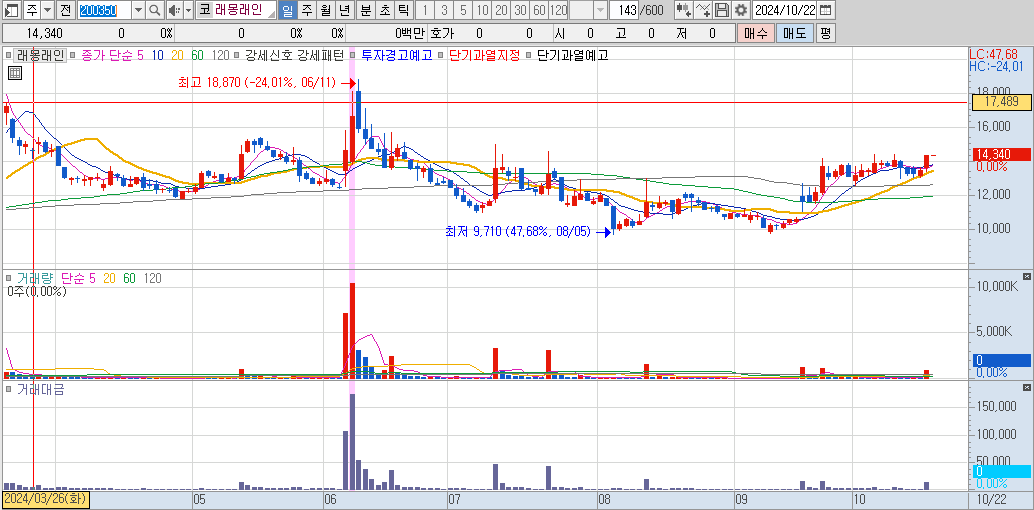
Task: Toggle the side panel icon at toolbar start
Action: point(11,10)
